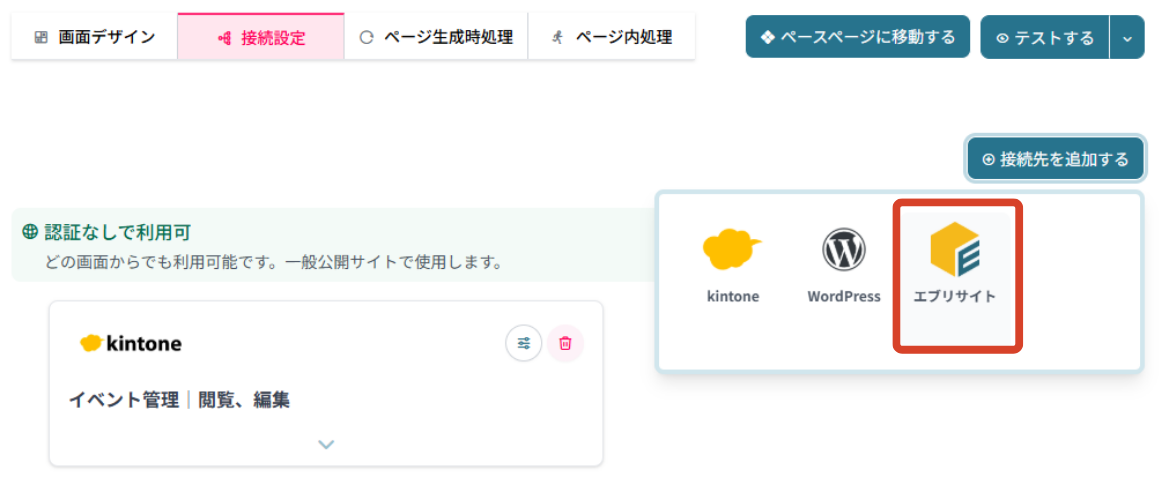Go to the ページ内処理 tab
1163x486 pixels.
612,38
